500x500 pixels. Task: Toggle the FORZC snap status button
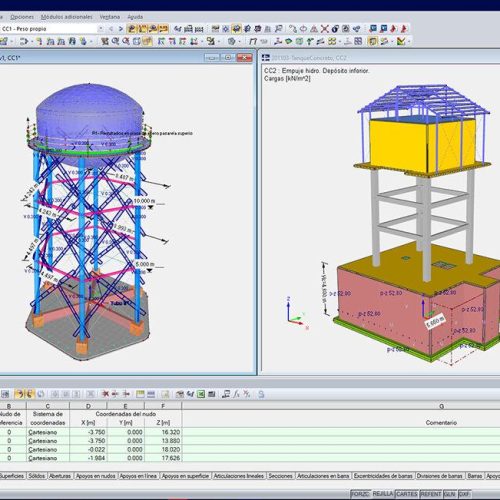(361, 494)
